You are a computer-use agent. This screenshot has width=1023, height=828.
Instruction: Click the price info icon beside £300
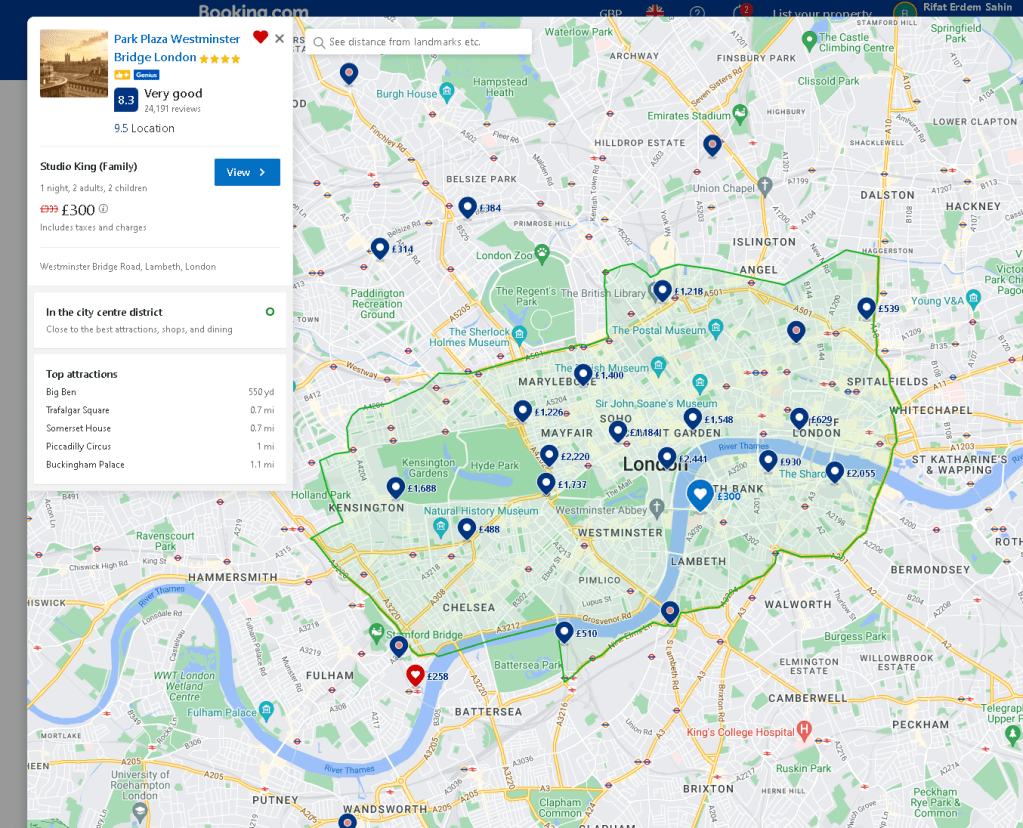pyautogui.click(x=103, y=209)
